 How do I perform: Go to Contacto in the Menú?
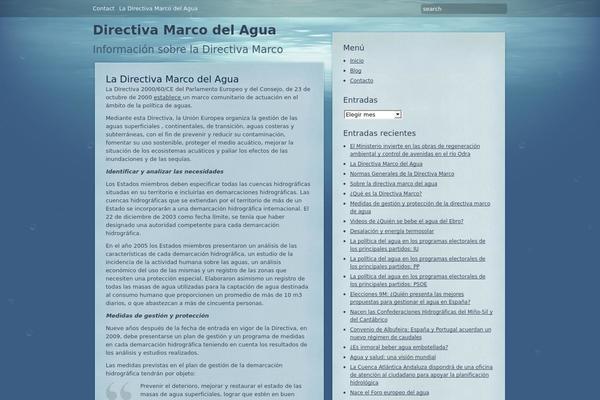[361, 81]
